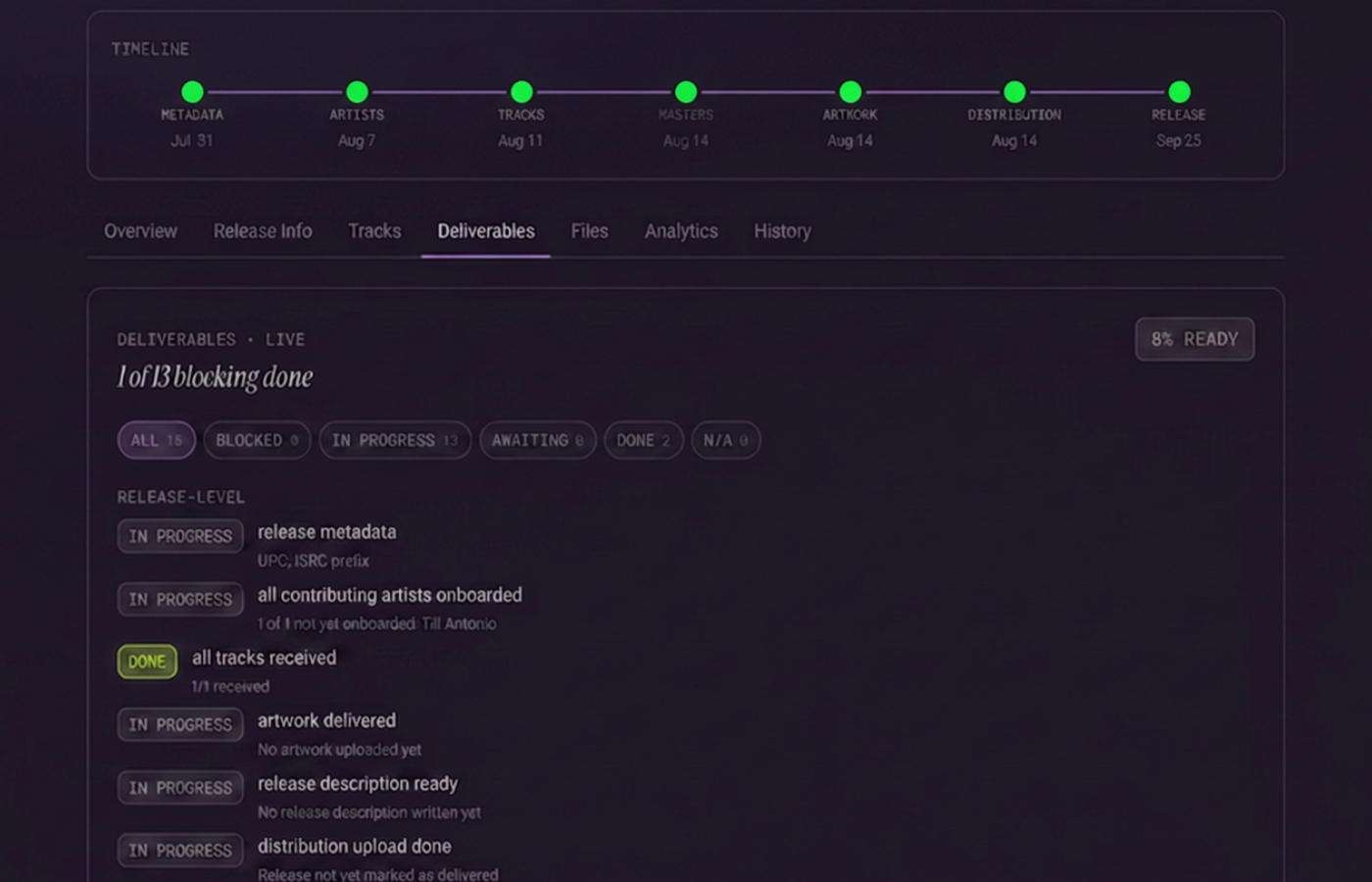
Task: Click the '1 of 13 blocking done' heading
Action: (215, 377)
